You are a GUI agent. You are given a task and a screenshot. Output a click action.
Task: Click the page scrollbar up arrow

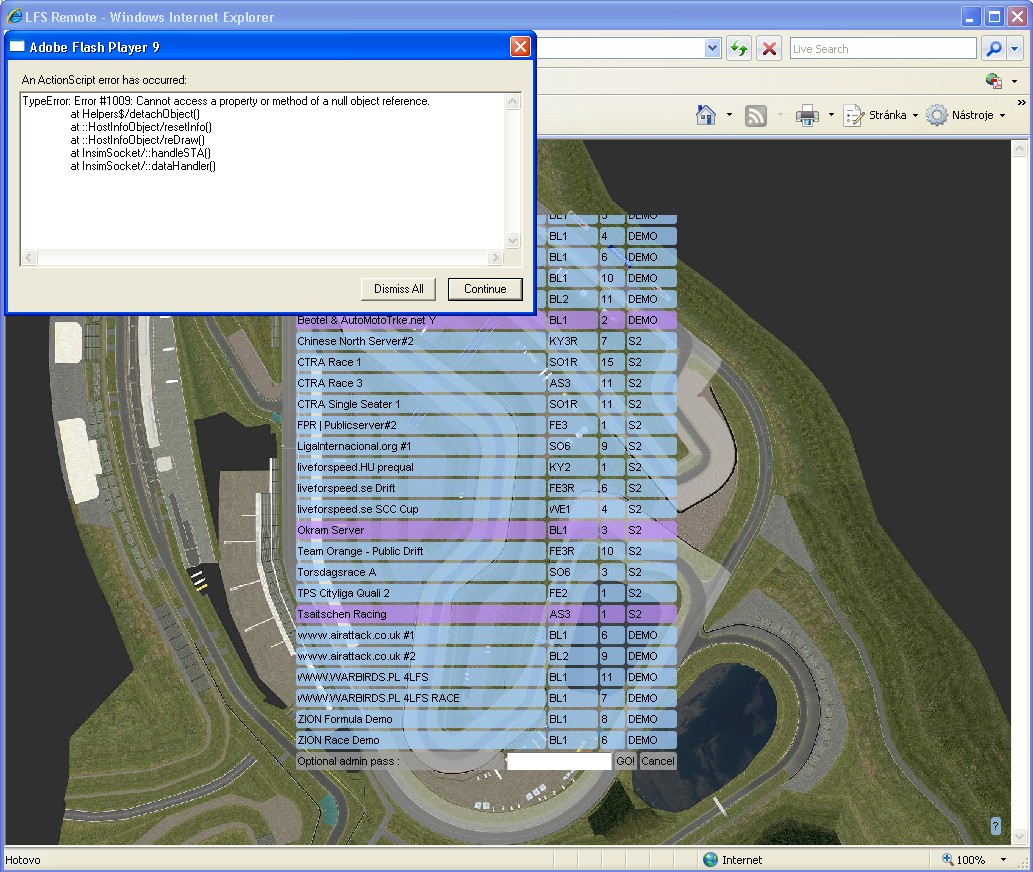point(1019,148)
